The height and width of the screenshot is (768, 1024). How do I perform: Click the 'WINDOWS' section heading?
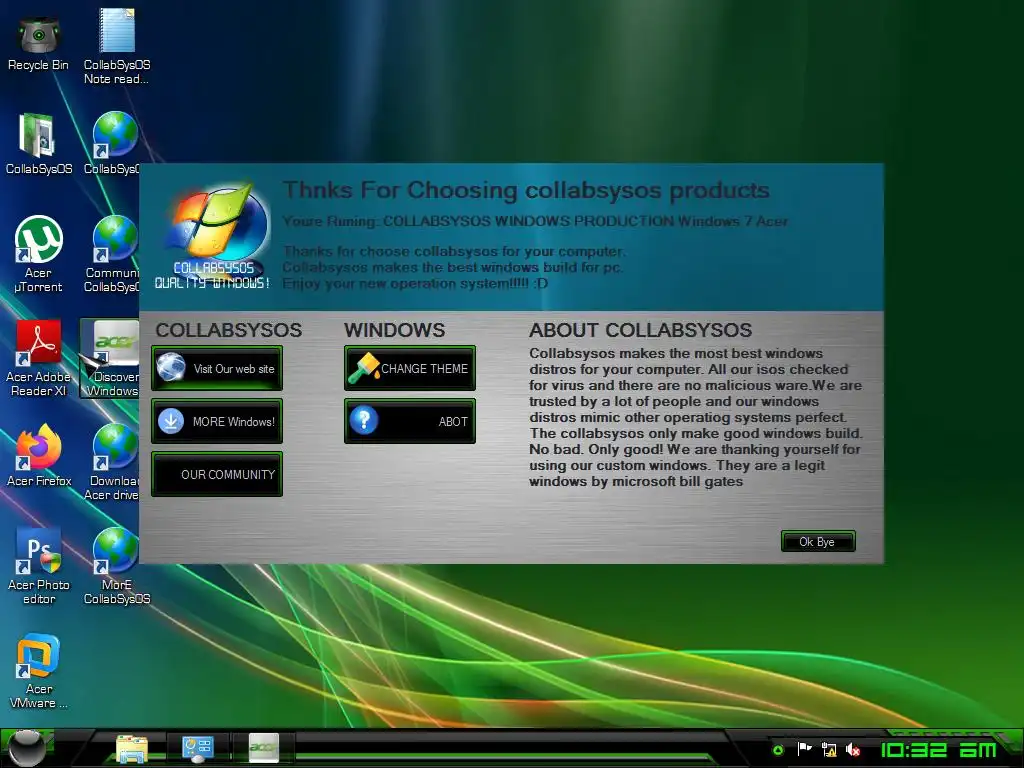(394, 330)
